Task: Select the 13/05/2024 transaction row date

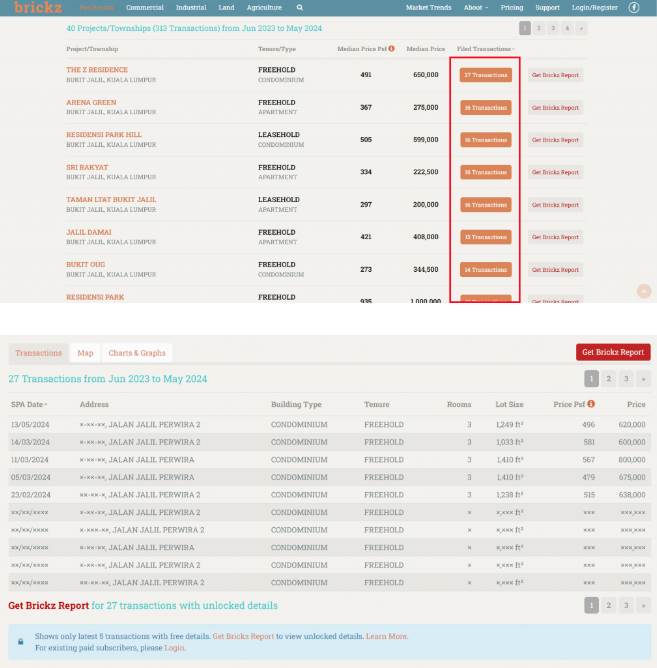Action: point(30,424)
